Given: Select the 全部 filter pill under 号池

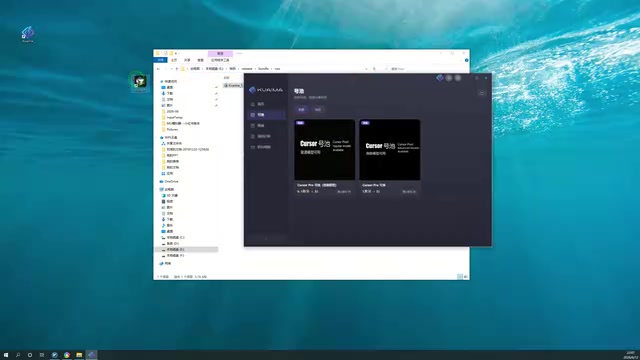Looking at the screenshot, I should coord(301,109).
